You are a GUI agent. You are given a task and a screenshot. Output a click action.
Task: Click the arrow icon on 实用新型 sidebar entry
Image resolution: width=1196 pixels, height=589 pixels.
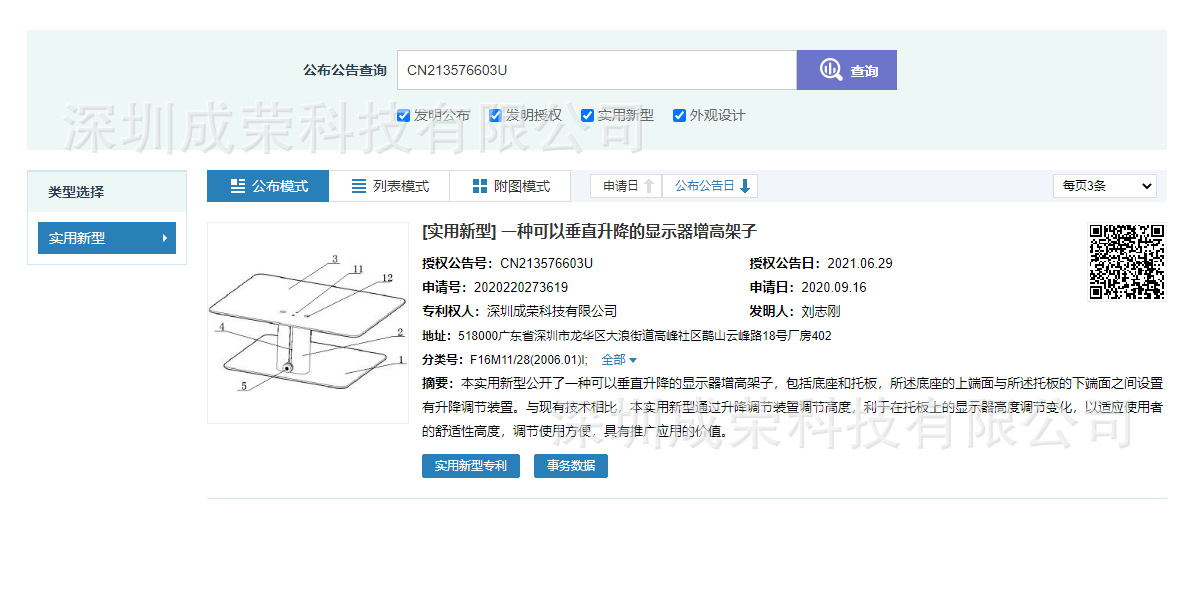(x=167, y=238)
